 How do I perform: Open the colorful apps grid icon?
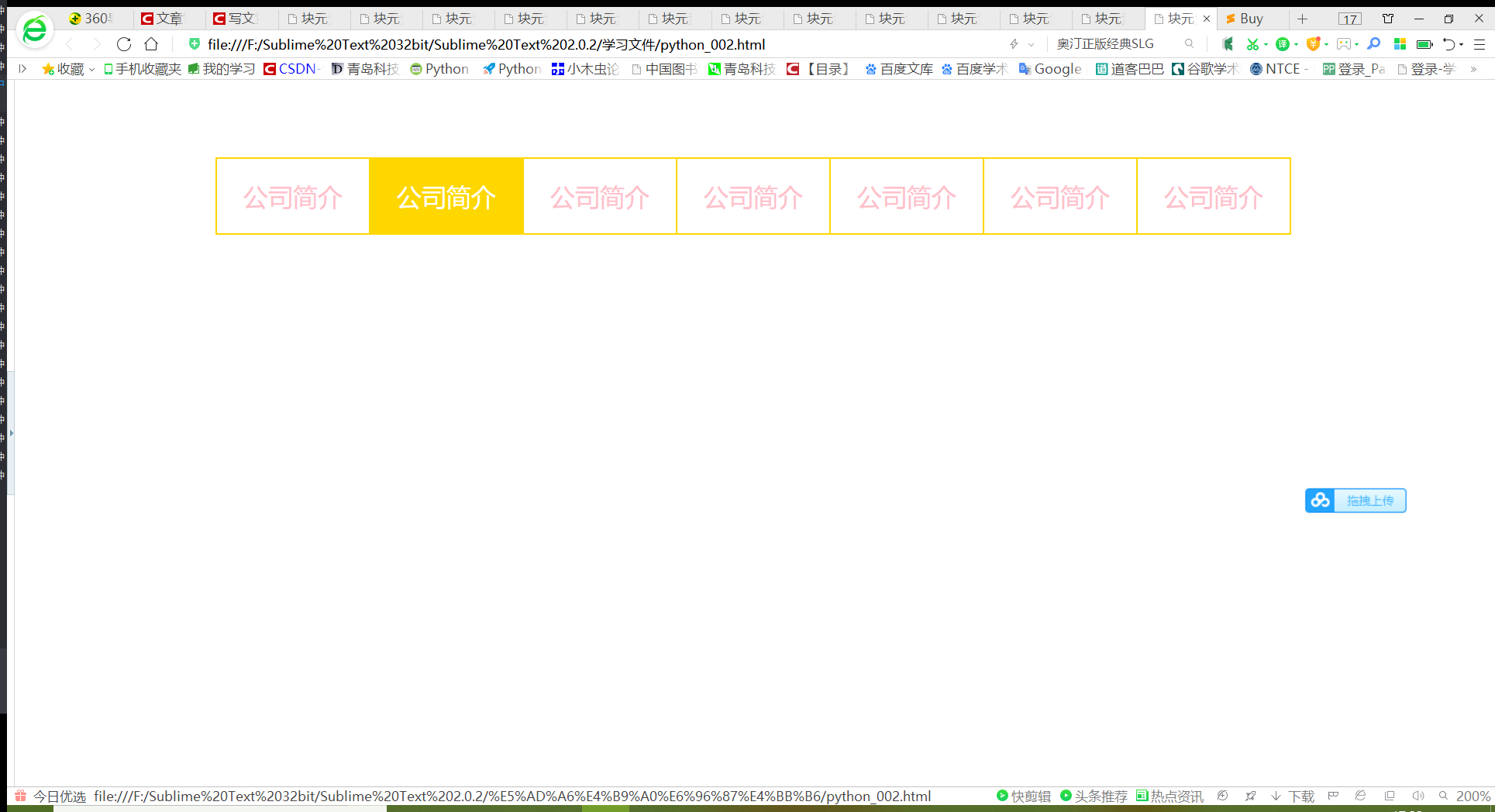click(1400, 44)
